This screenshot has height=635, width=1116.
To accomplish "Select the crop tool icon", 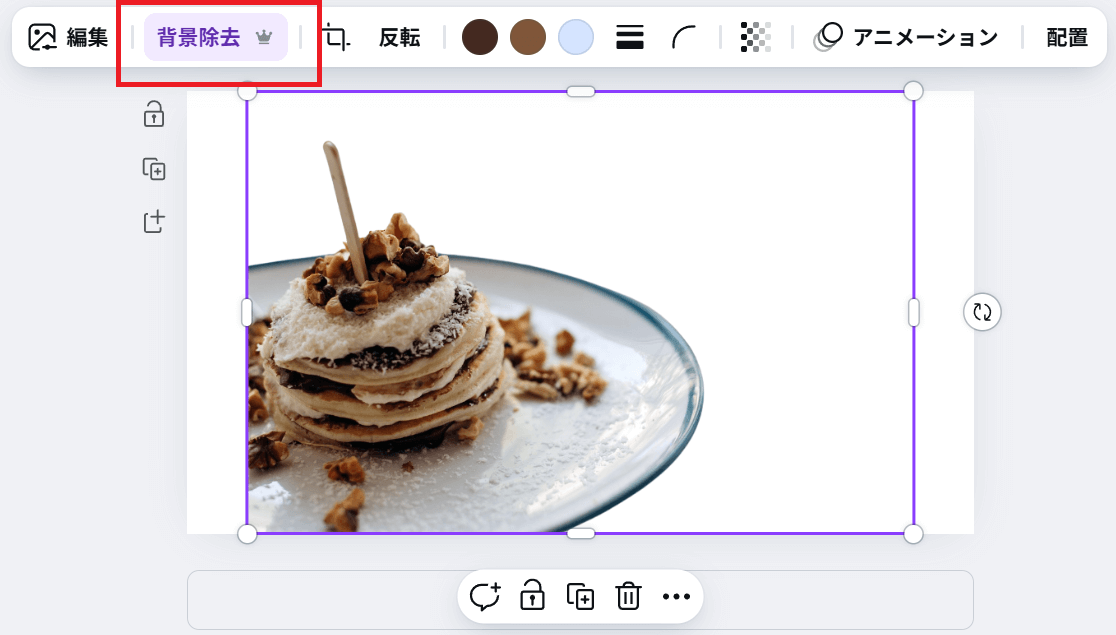I will click(x=337, y=38).
